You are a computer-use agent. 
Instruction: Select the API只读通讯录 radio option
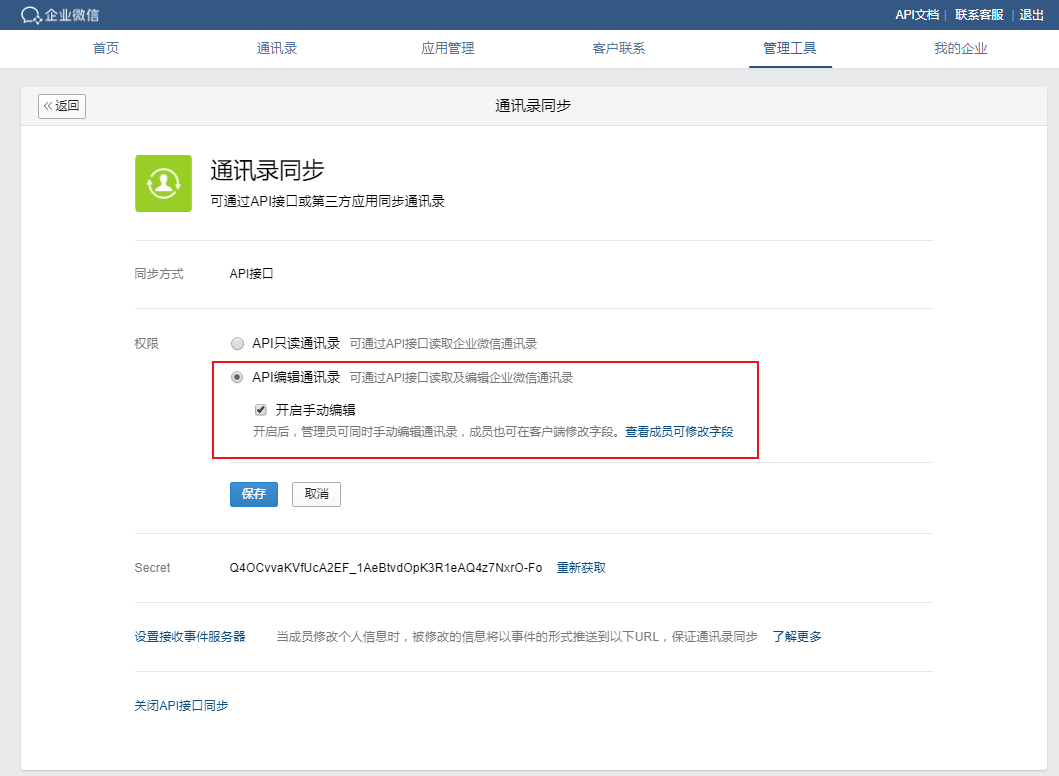[x=237, y=343]
